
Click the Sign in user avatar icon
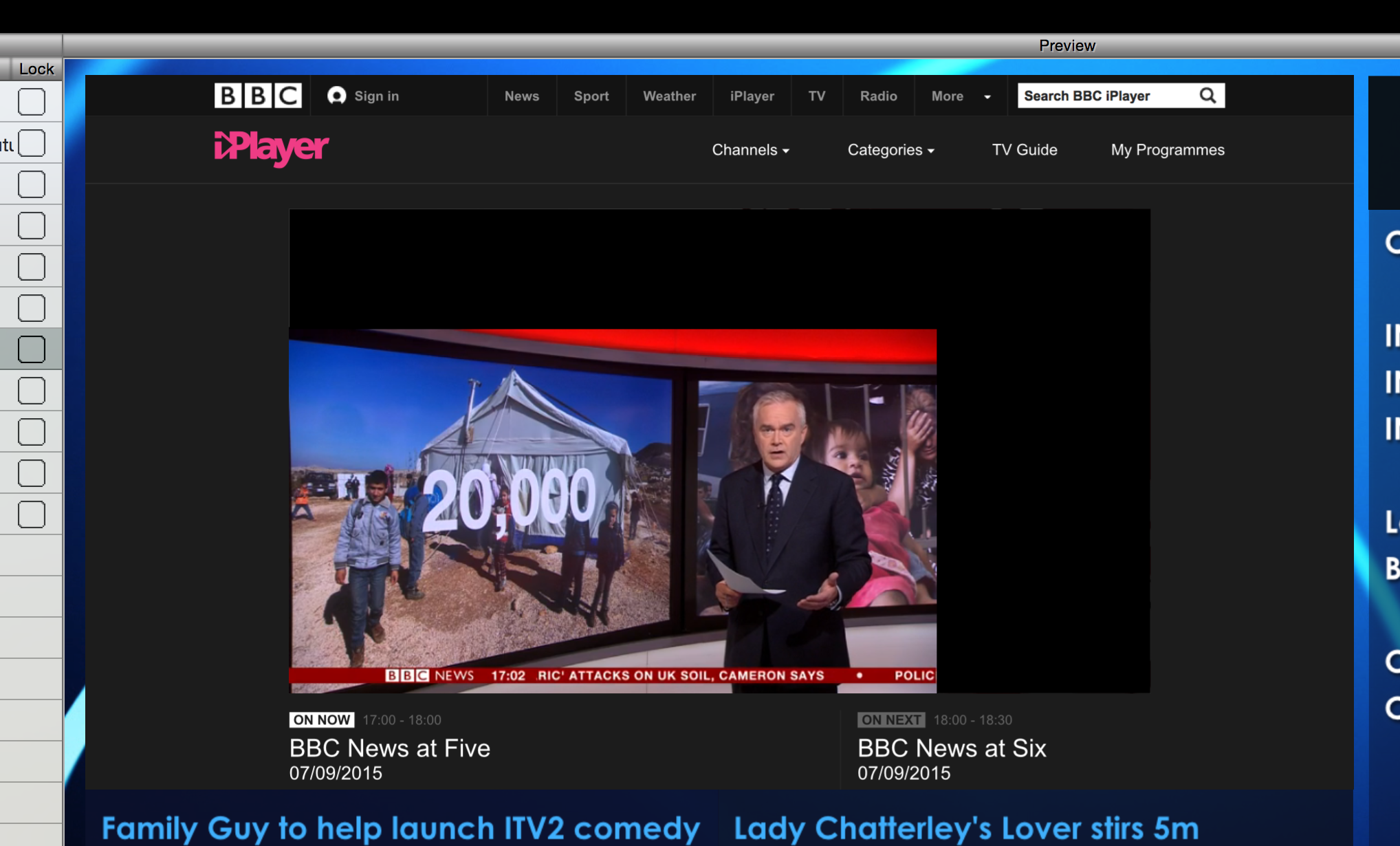click(x=336, y=96)
